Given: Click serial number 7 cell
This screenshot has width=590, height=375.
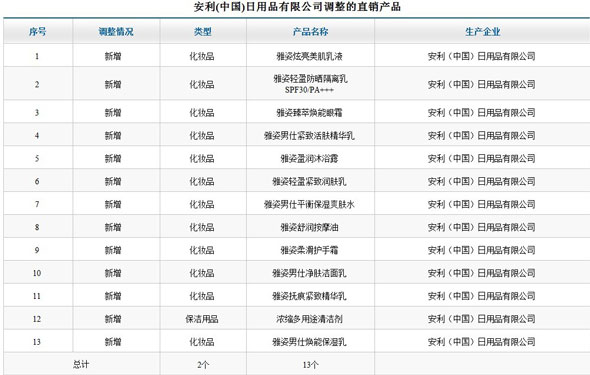Looking at the screenshot, I should click(37, 204).
